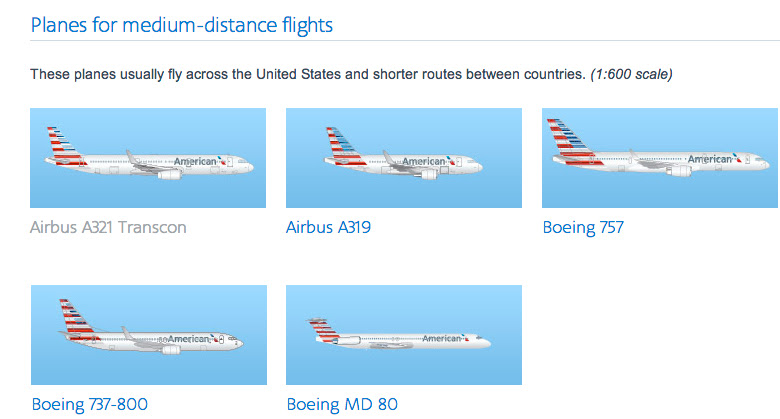Open the Boeing MD 80 plane picture
This screenshot has width=780, height=419.
(404, 335)
